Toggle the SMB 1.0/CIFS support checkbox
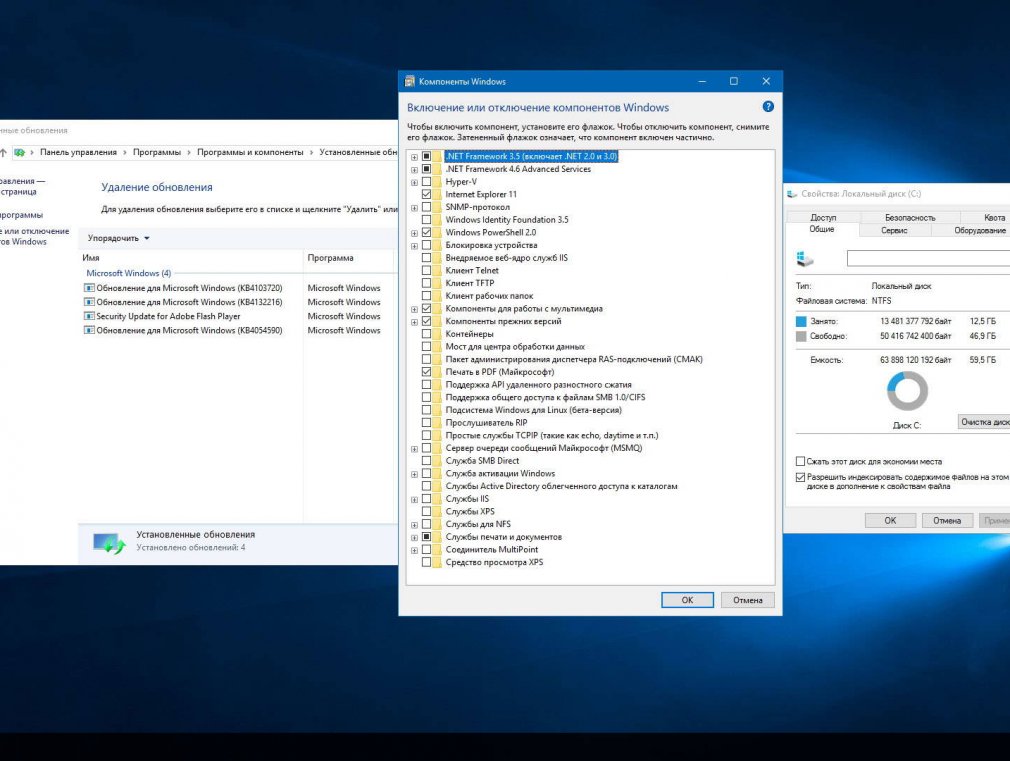Image resolution: width=1010 pixels, height=761 pixels. point(426,398)
